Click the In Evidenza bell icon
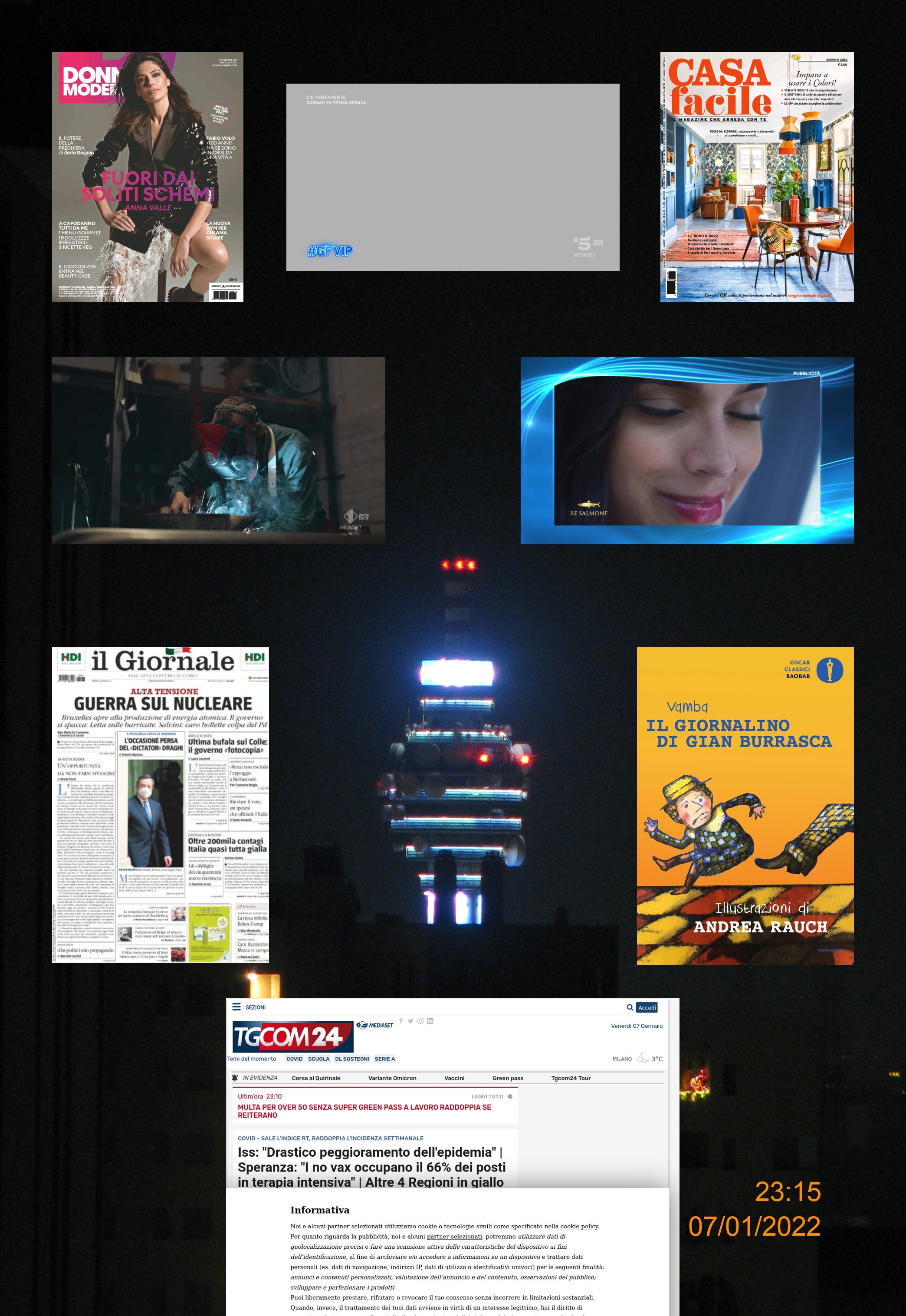This screenshot has width=906, height=1316. coord(235,1078)
